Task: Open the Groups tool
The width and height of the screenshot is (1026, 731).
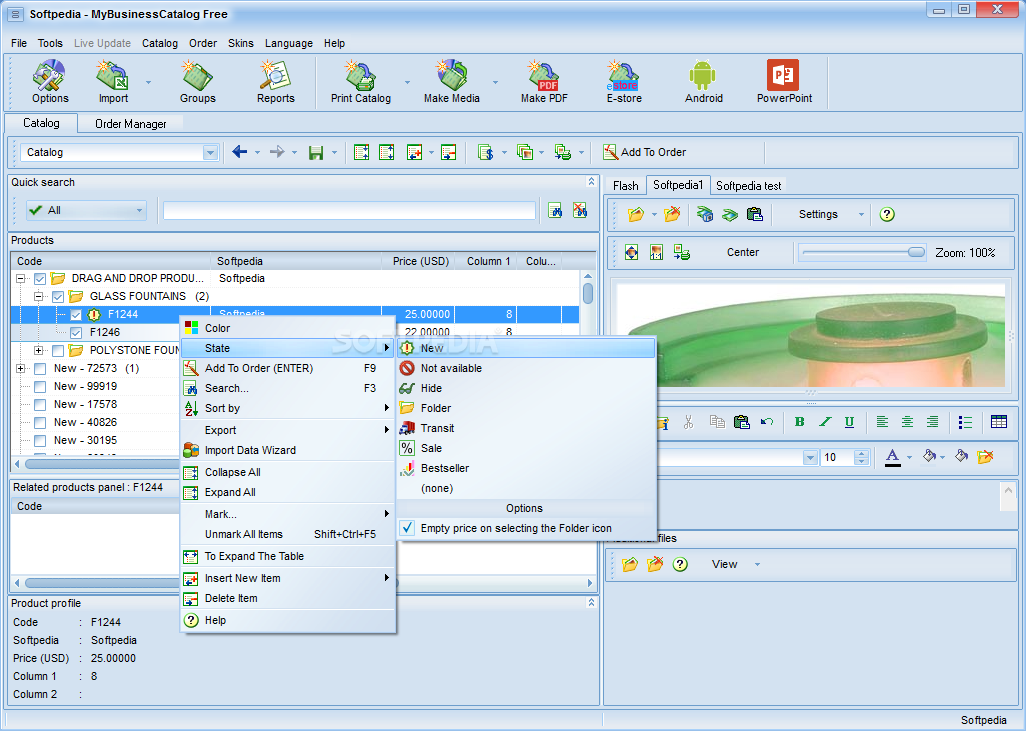Action: (x=197, y=82)
